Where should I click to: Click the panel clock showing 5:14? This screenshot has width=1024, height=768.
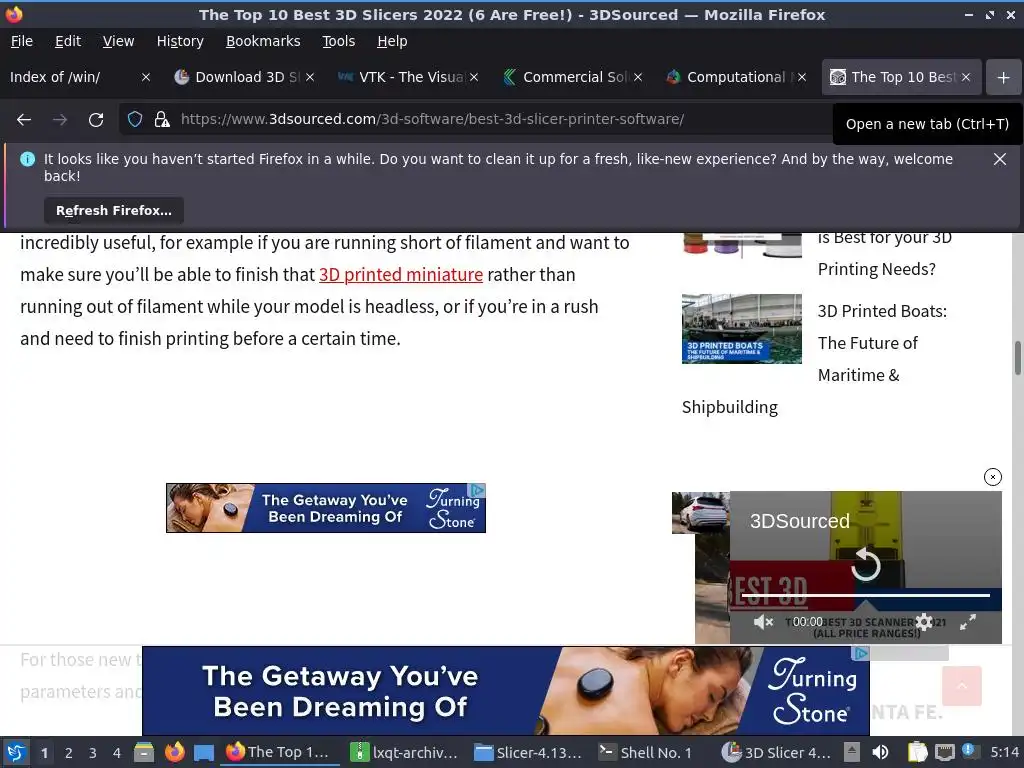pyautogui.click(x=1004, y=752)
